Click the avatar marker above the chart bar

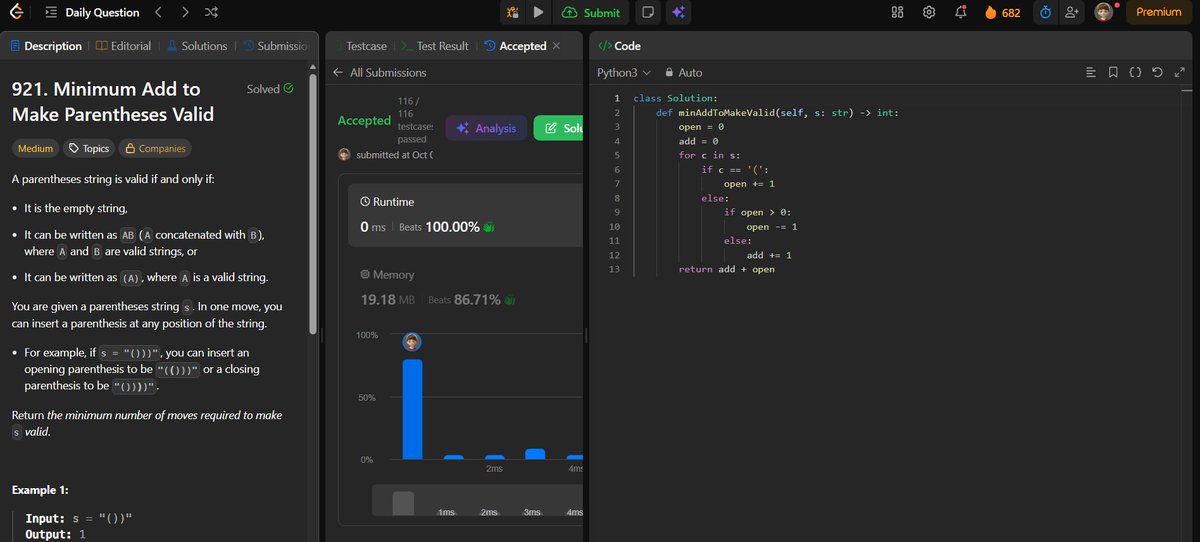pos(412,342)
